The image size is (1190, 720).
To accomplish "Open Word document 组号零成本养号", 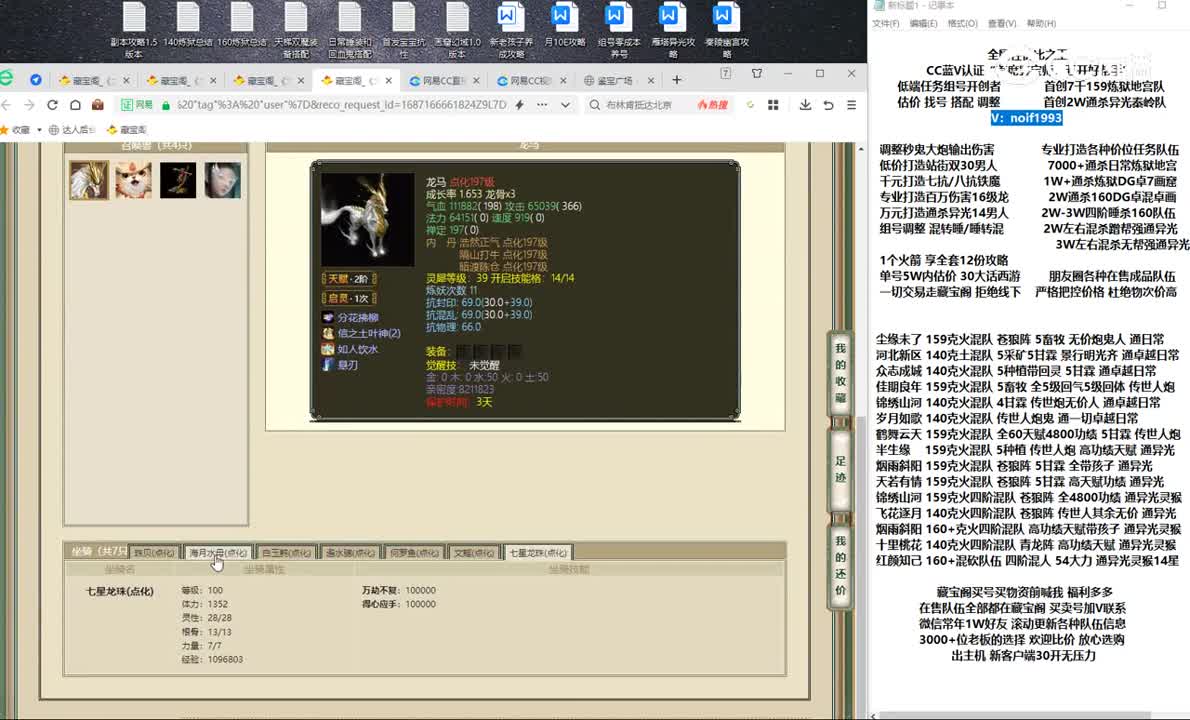I will [619, 29].
